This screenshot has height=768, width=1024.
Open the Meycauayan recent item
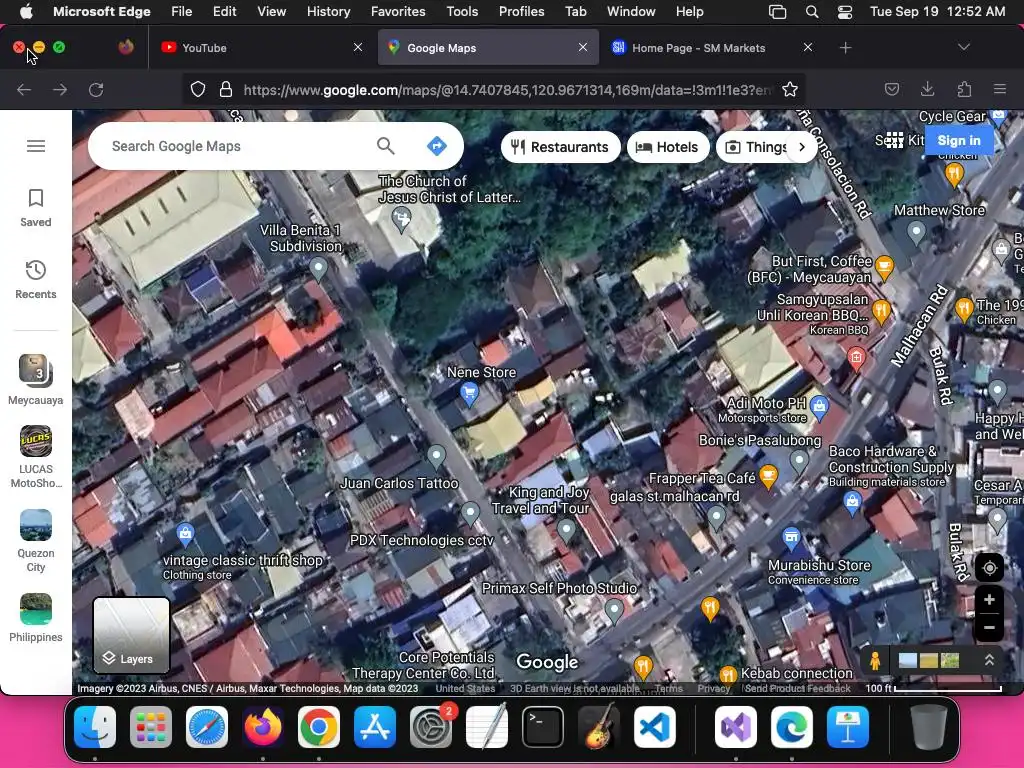pyautogui.click(x=36, y=379)
